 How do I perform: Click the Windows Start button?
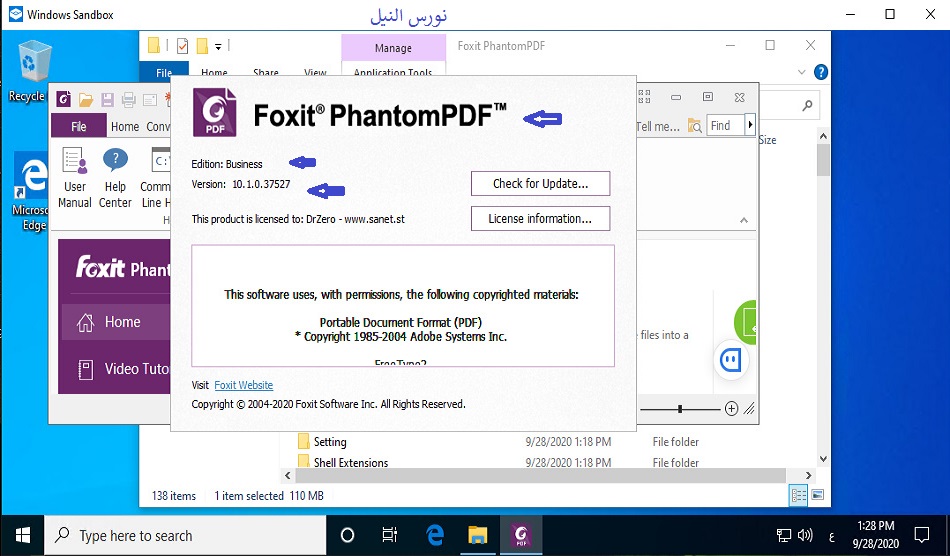[x=22, y=535]
